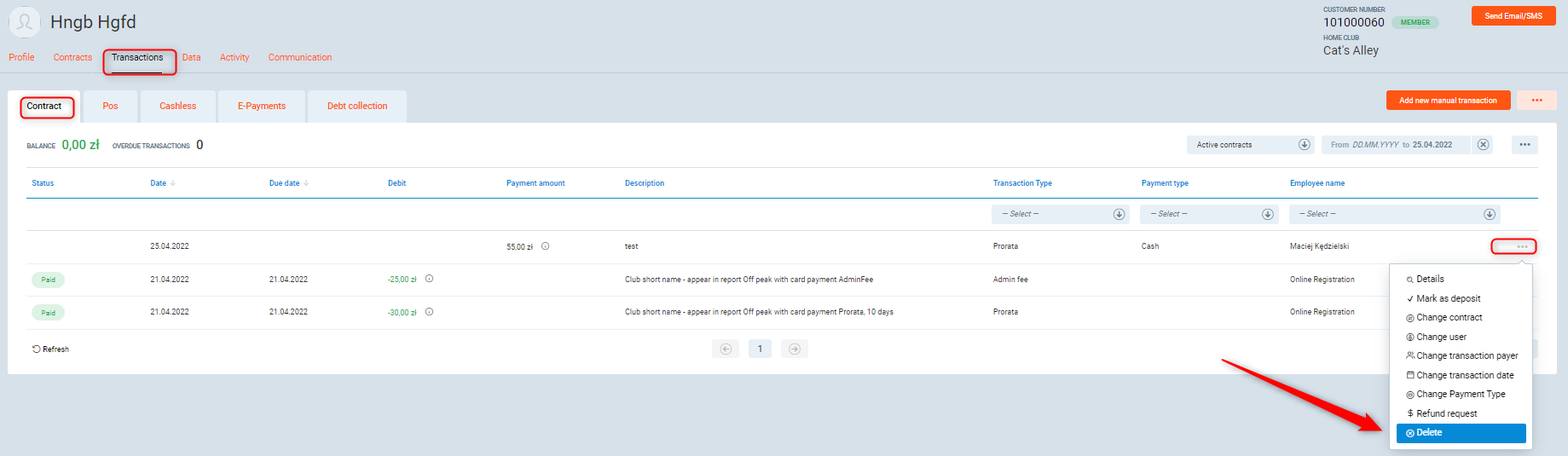The width and height of the screenshot is (1568, 456).
Task: Select Delete in the context menu
Action: pyautogui.click(x=1461, y=433)
